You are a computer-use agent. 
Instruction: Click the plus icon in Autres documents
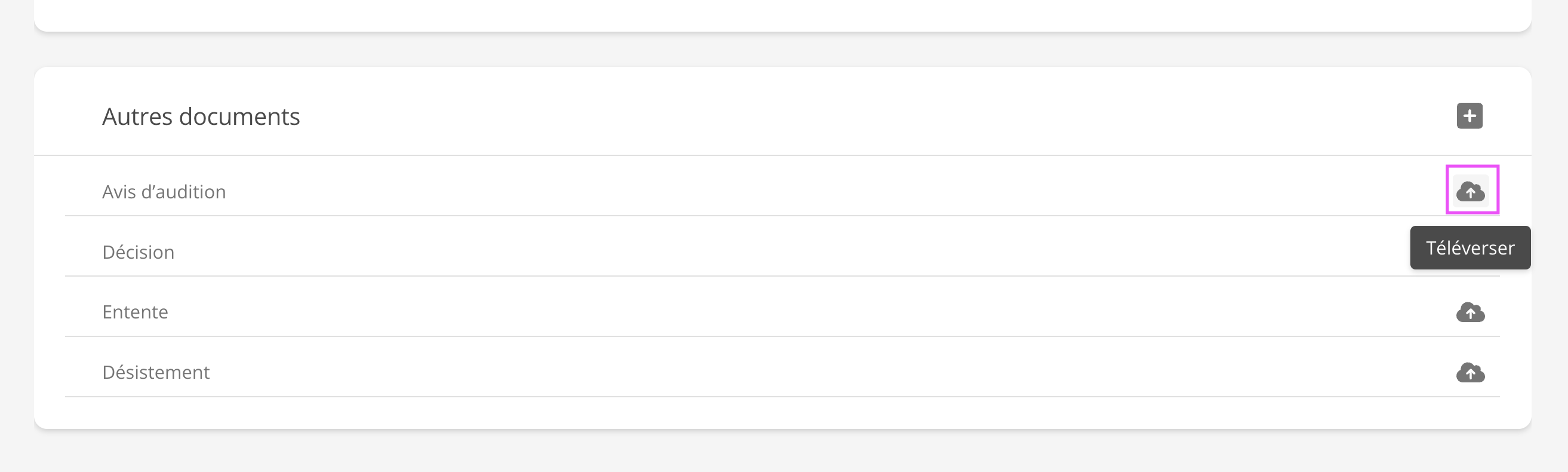1469,116
